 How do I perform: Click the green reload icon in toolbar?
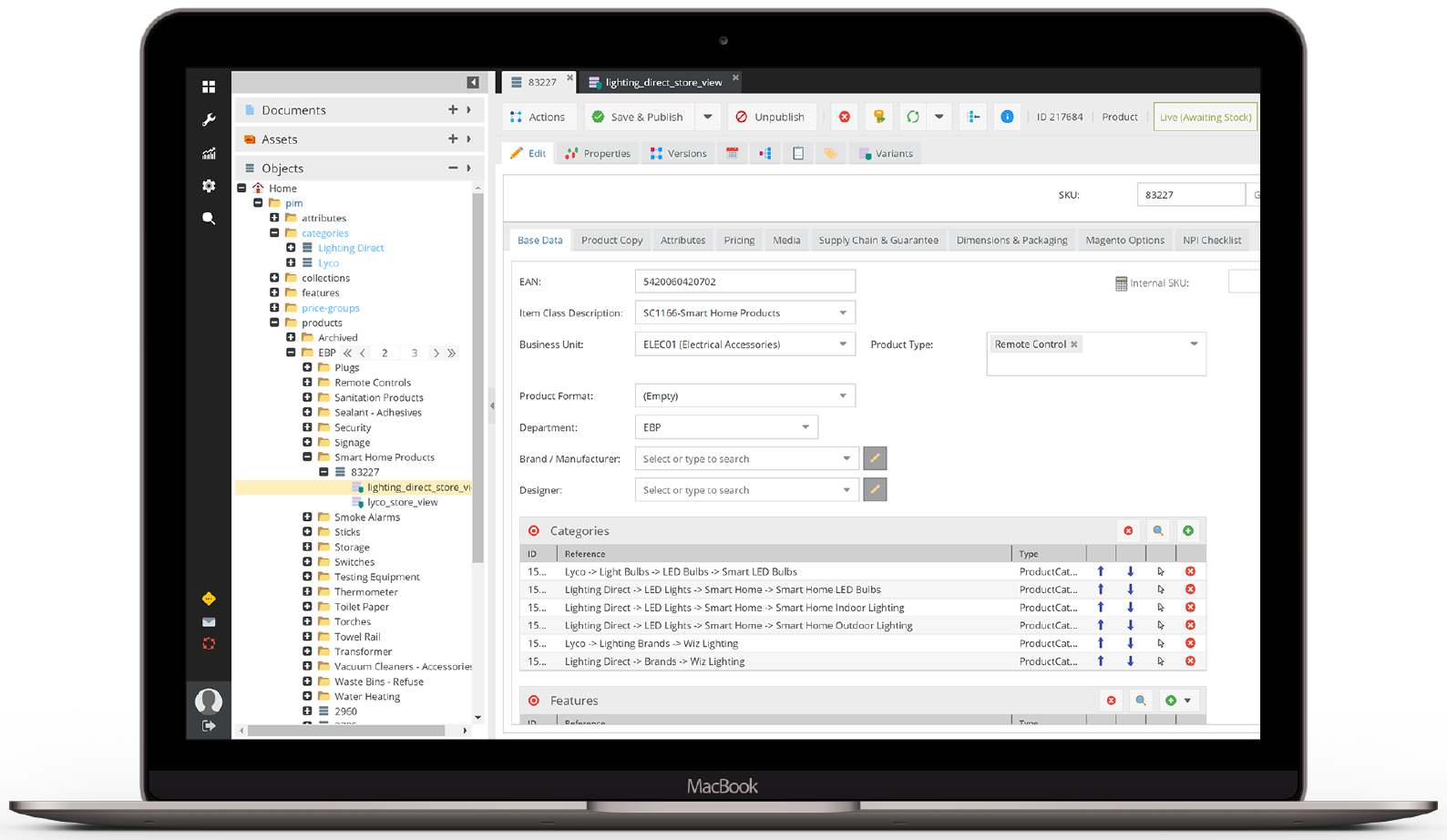tap(912, 117)
